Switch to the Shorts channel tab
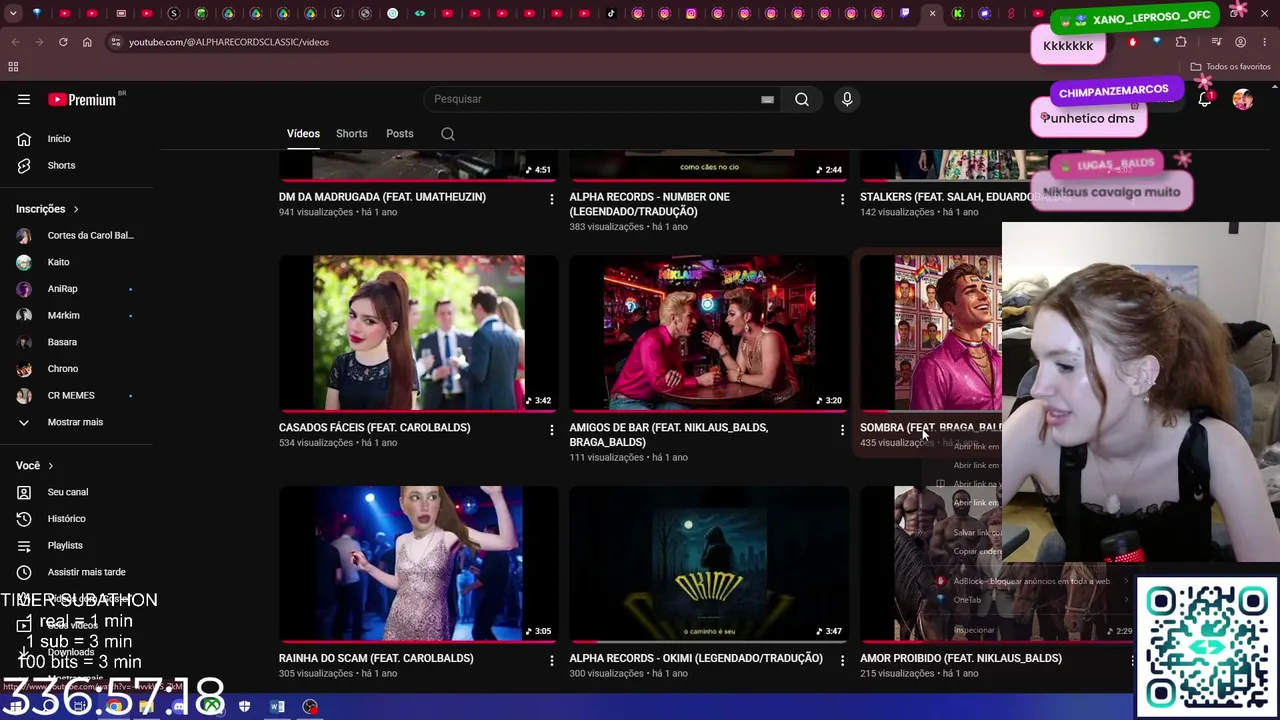 click(352, 134)
